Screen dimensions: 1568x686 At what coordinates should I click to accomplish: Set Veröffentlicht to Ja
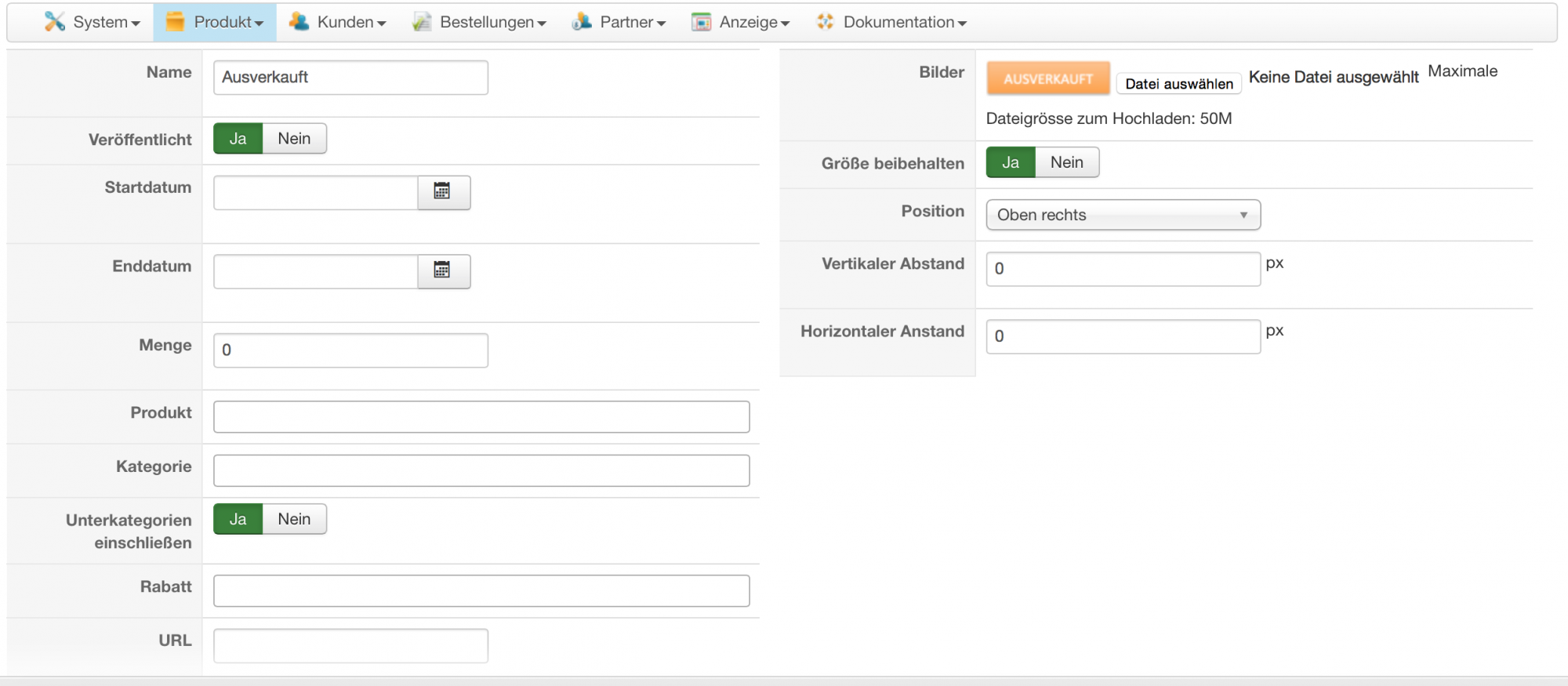tap(238, 139)
